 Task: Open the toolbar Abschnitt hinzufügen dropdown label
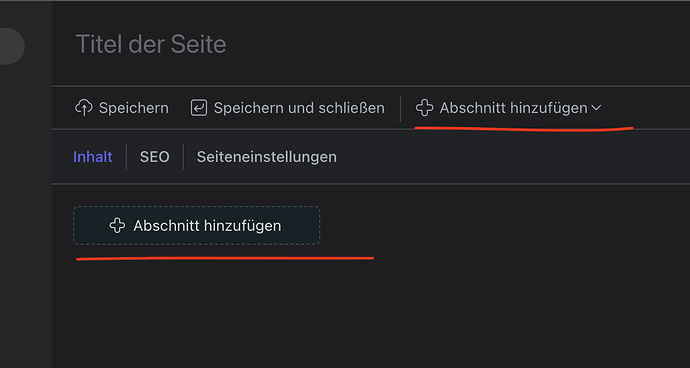[x=513, y=108]
